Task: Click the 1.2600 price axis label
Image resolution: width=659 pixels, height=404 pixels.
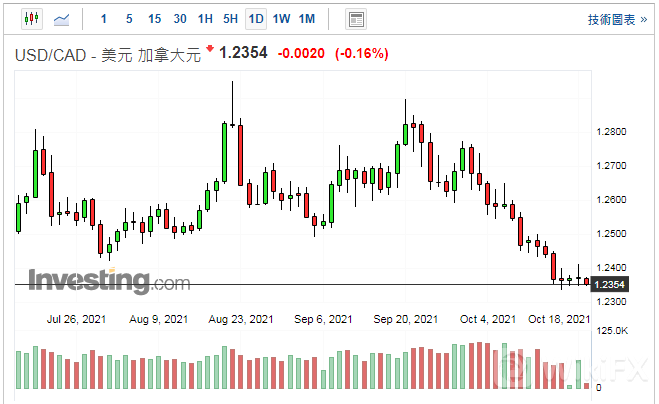Action: coord(611,200)
